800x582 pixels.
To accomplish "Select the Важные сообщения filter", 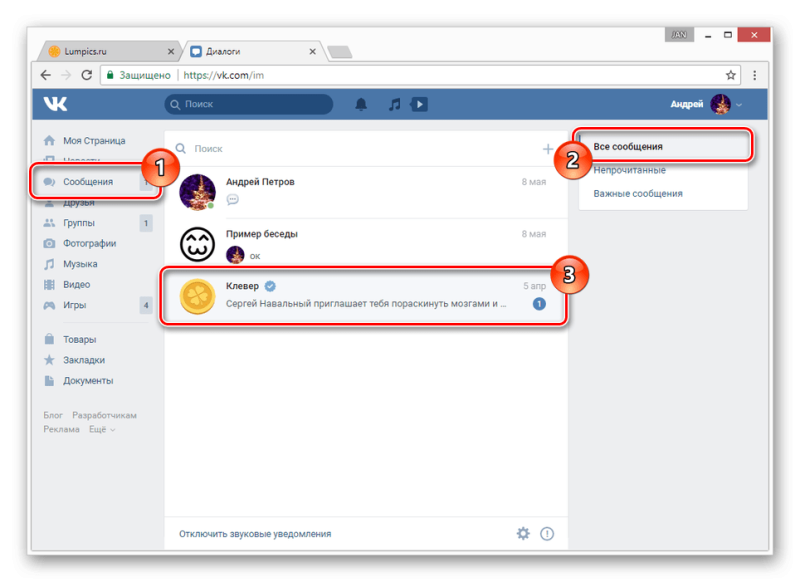I will point(663,194).
